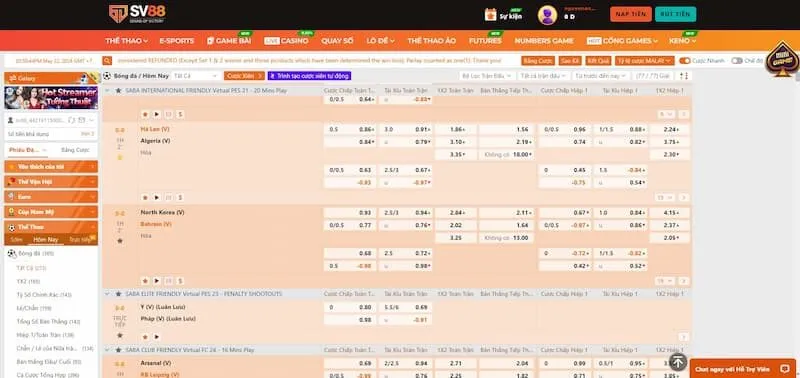Image resolution: width=800 pixels, height=378 pixels.
Task: Toggle the Chế độ mode switch
Action: pyautogui.click(x=737, y=61)
